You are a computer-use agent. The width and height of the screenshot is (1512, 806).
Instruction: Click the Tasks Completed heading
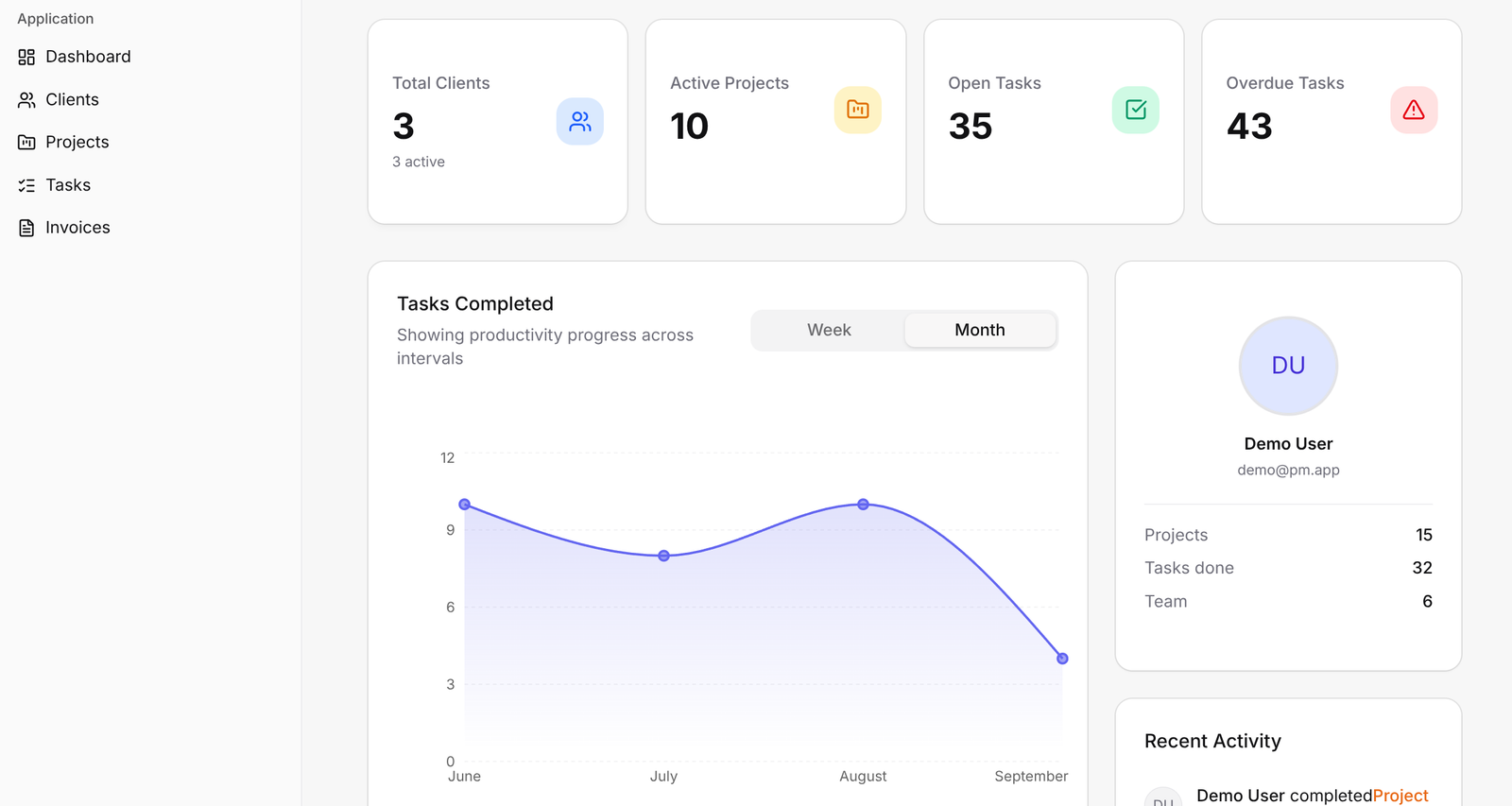[475, 303]
